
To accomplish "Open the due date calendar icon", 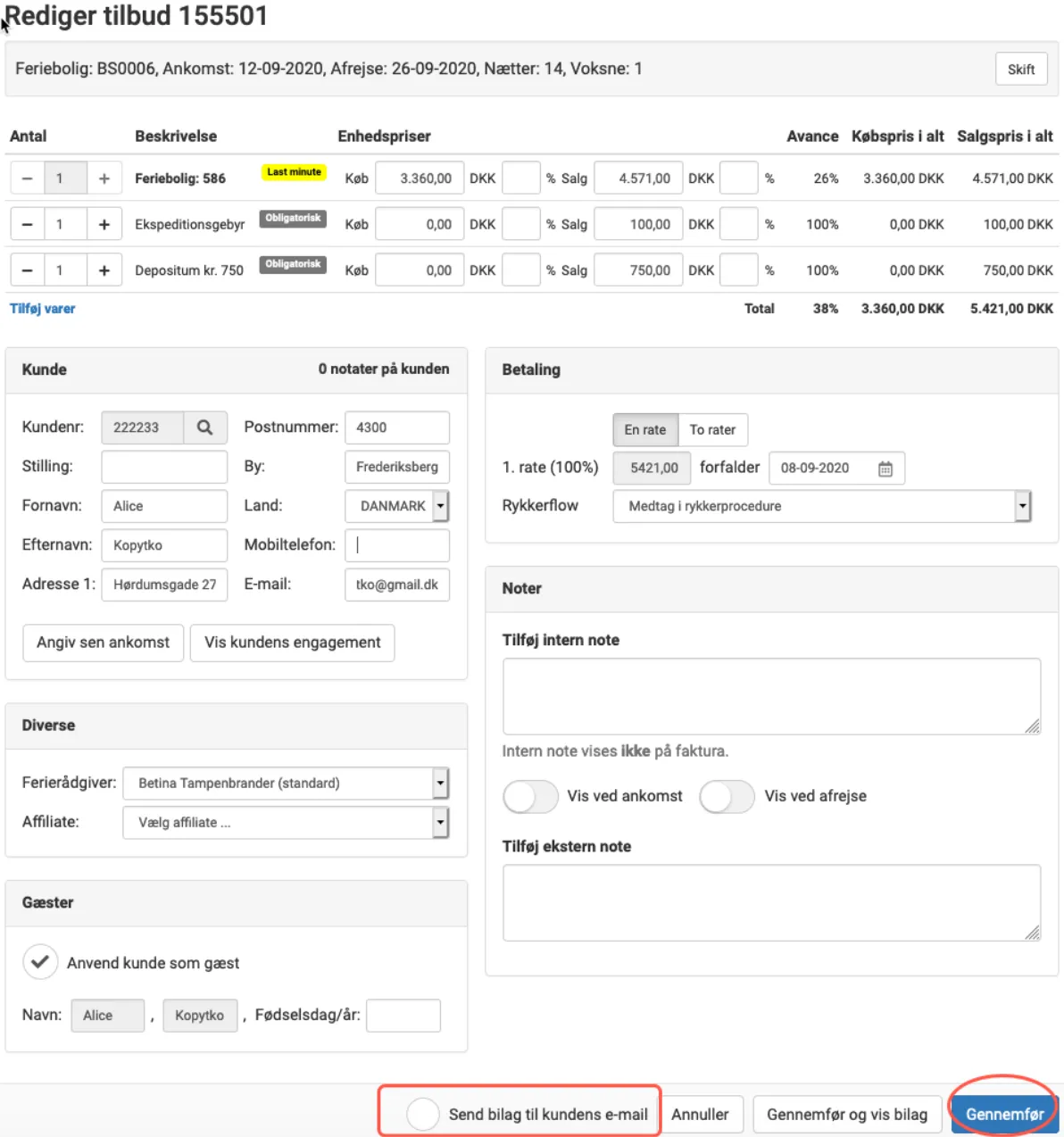I will pyautogui.click(x=885, y=469).
